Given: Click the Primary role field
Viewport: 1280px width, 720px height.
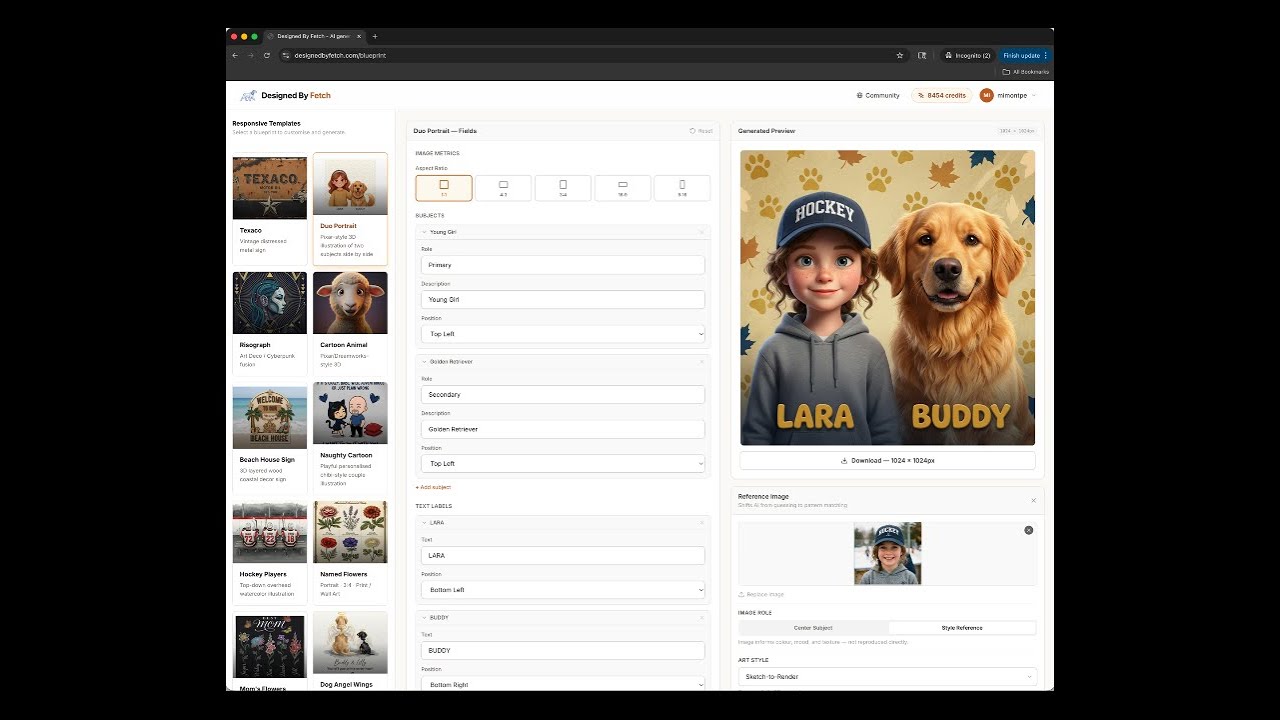Looking at the screenshot, I should pyautogui.click(x=563, y=265).
